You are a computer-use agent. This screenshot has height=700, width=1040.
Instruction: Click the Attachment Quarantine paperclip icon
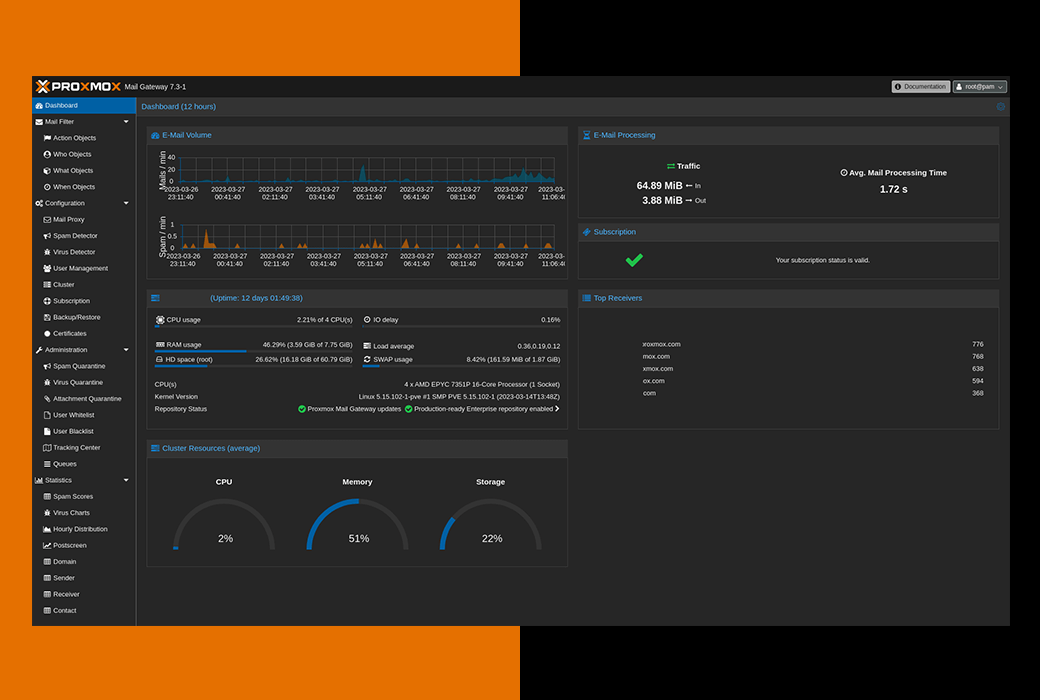pyautogui.click(x=47, y=399)
